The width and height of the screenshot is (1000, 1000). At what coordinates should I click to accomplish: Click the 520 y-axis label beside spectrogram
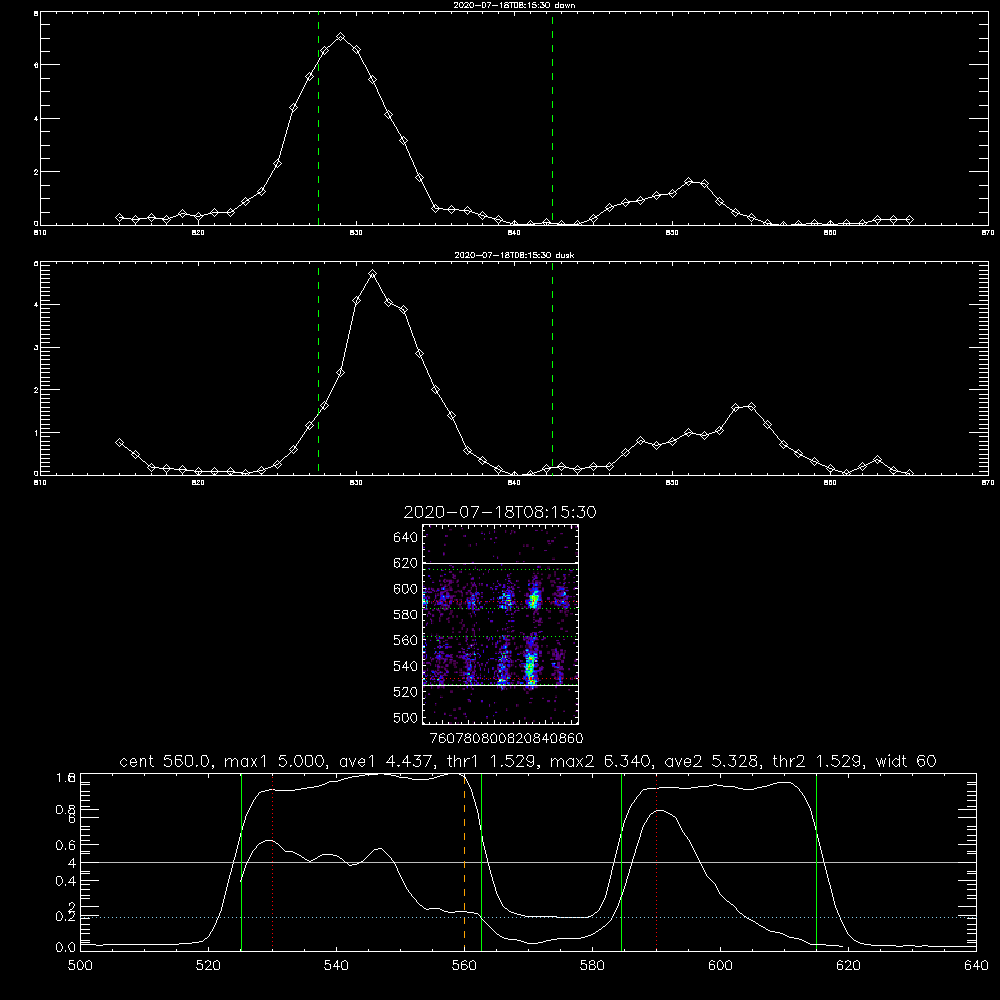pos(406,692)
